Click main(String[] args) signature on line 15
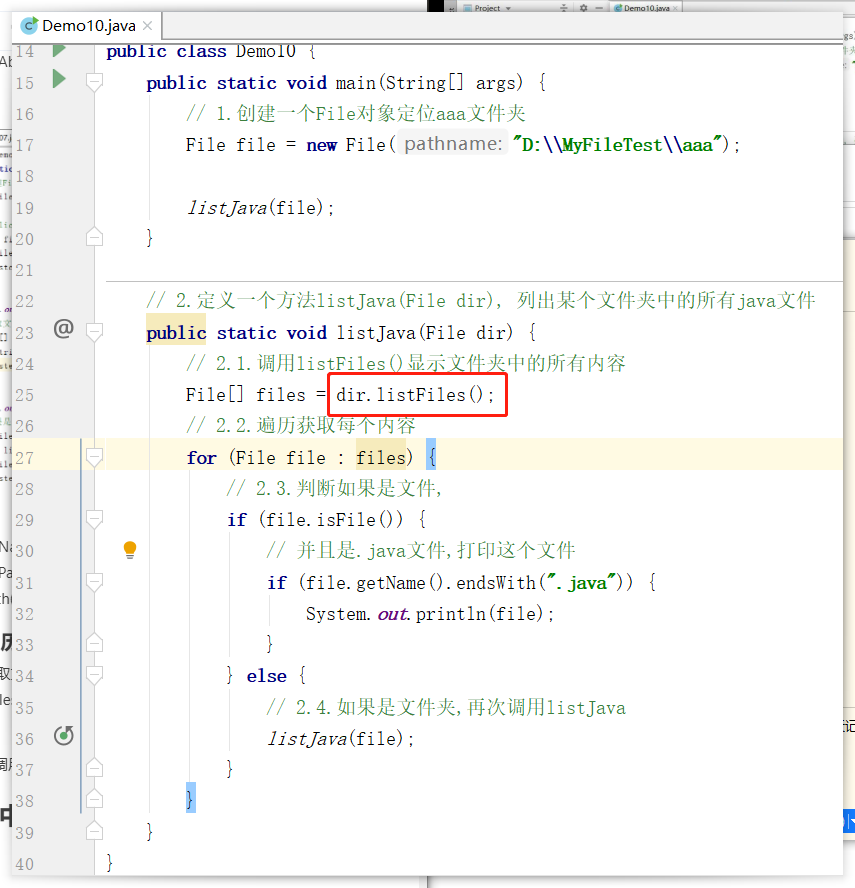The height and width of the screenshot is (888, 855). point(429,83)
